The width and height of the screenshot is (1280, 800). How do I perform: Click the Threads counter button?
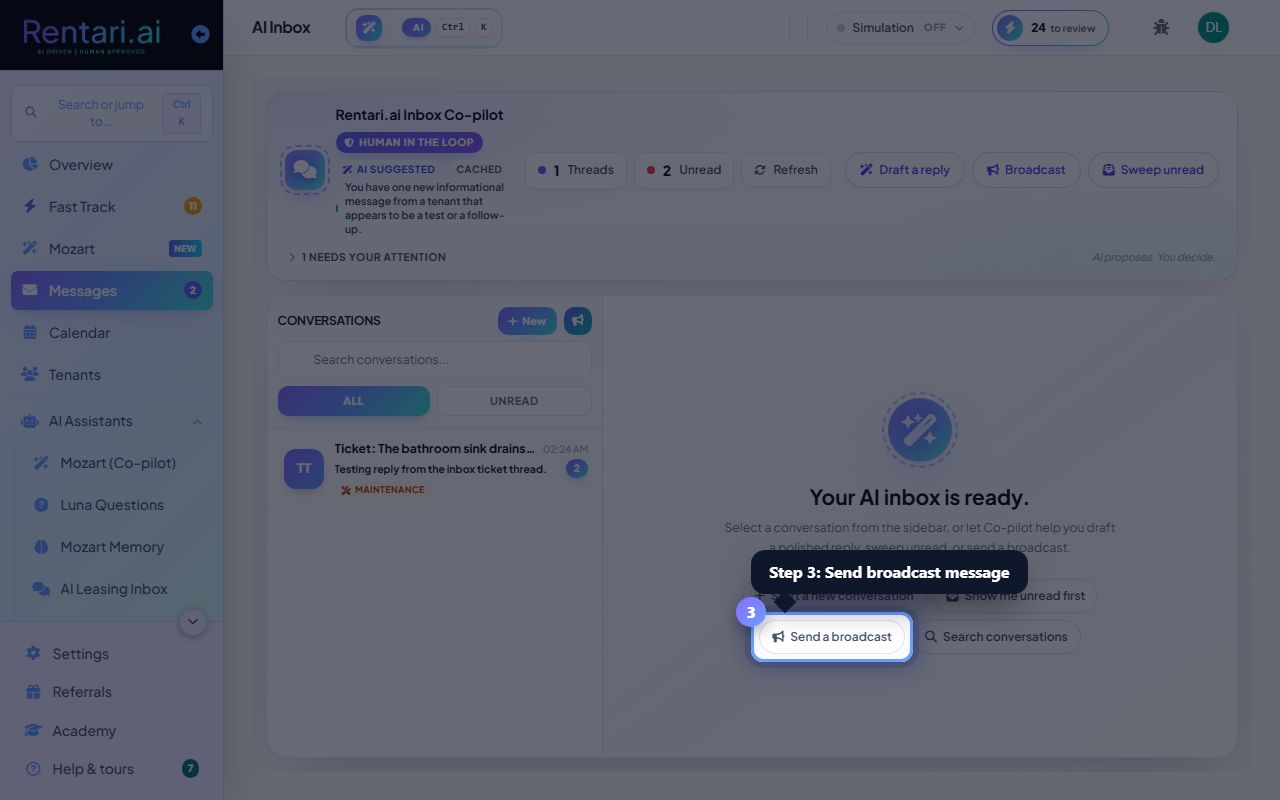[576, 170]
